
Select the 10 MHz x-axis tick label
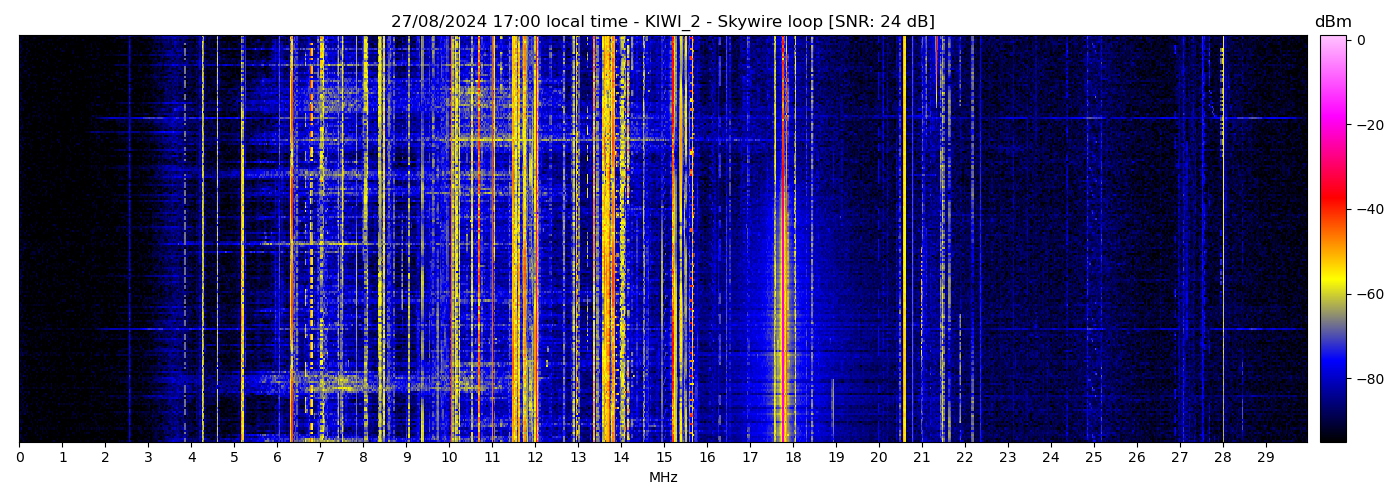449,458
